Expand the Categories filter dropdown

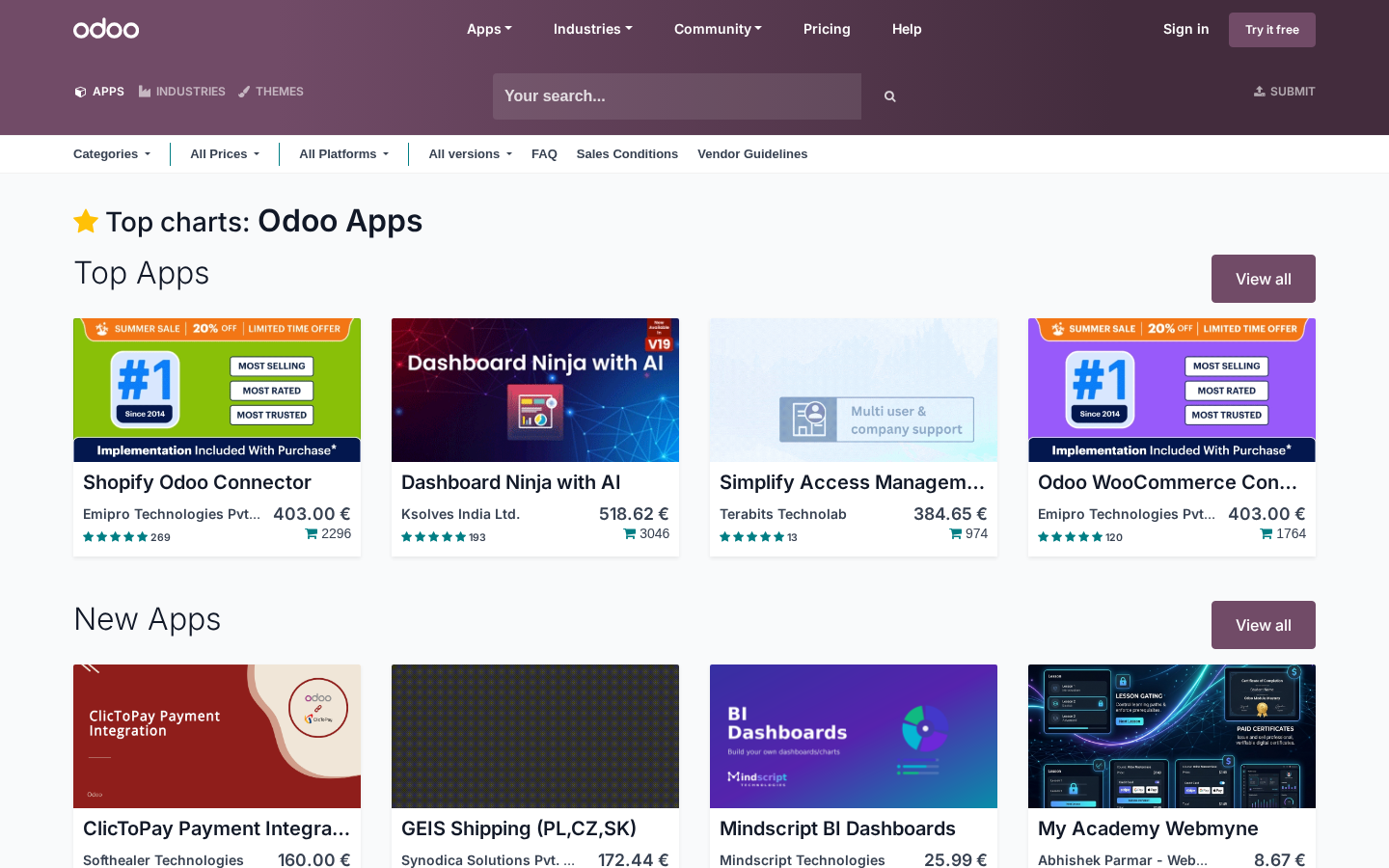pos(112,154)
